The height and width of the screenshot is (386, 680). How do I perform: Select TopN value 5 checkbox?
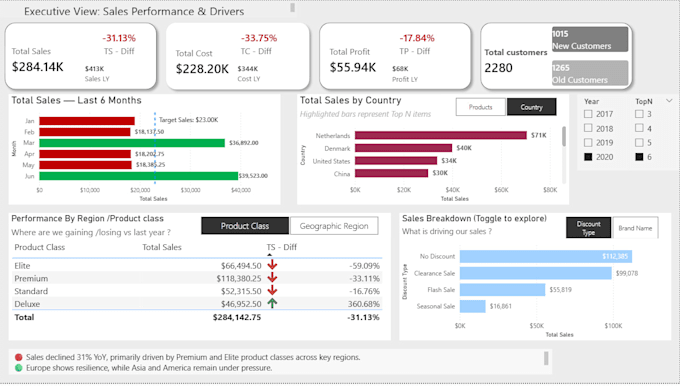639,142
